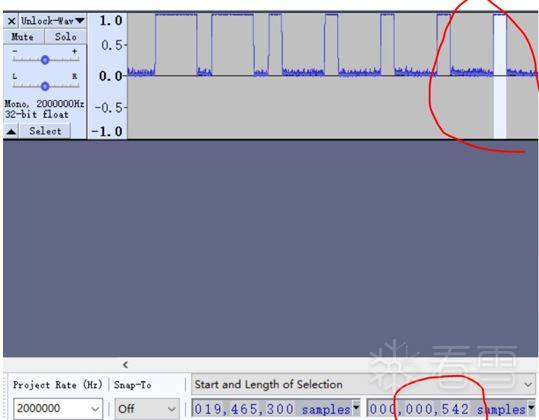The width and height of the screenshot is (539, 420).
Task: Click the track gain slider knob
Action: [x=45, y=60]
